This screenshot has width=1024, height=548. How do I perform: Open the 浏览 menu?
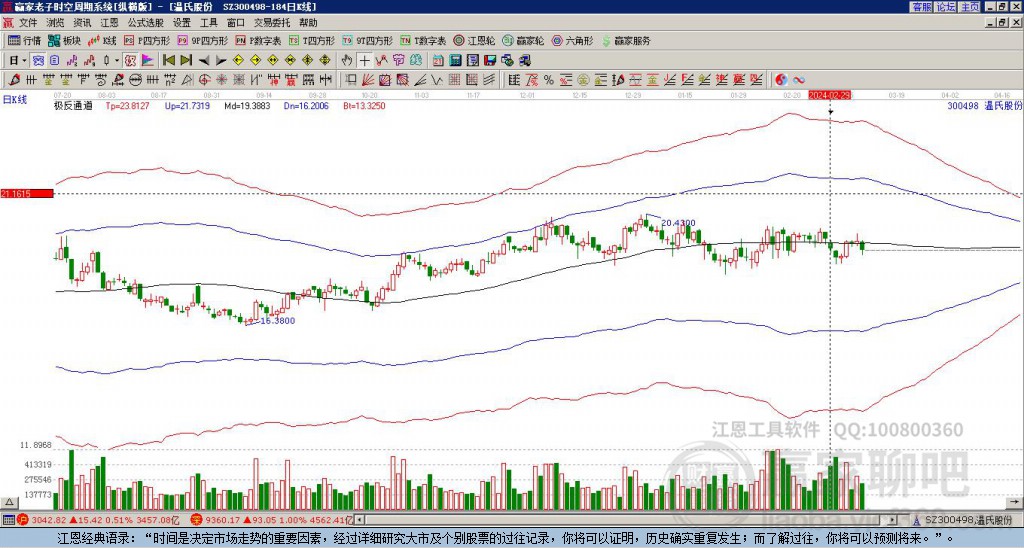click(56, 23)
